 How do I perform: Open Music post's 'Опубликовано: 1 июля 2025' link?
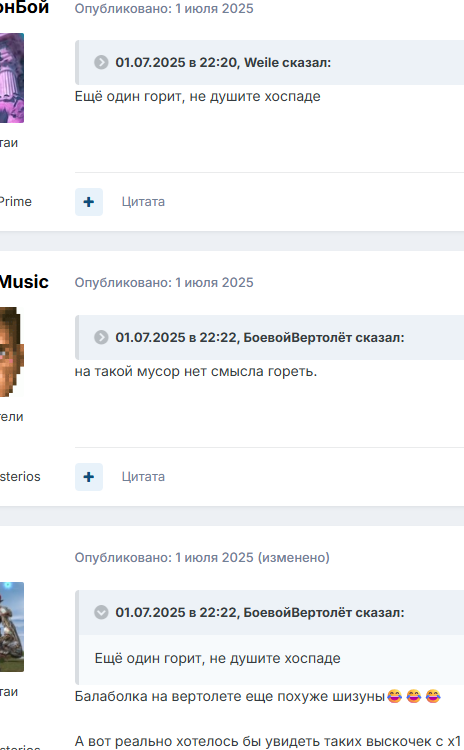click(x=164, y=283)
